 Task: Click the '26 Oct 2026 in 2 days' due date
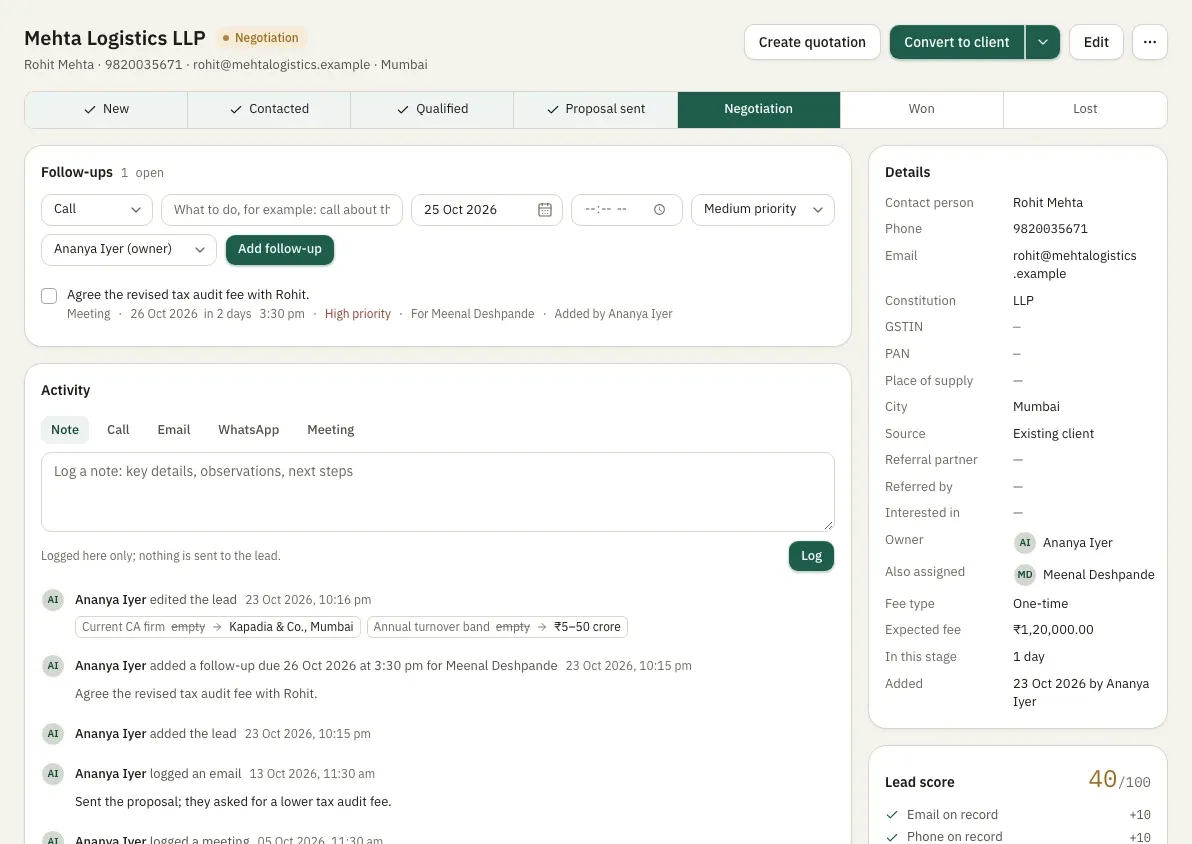pos(190,314)
